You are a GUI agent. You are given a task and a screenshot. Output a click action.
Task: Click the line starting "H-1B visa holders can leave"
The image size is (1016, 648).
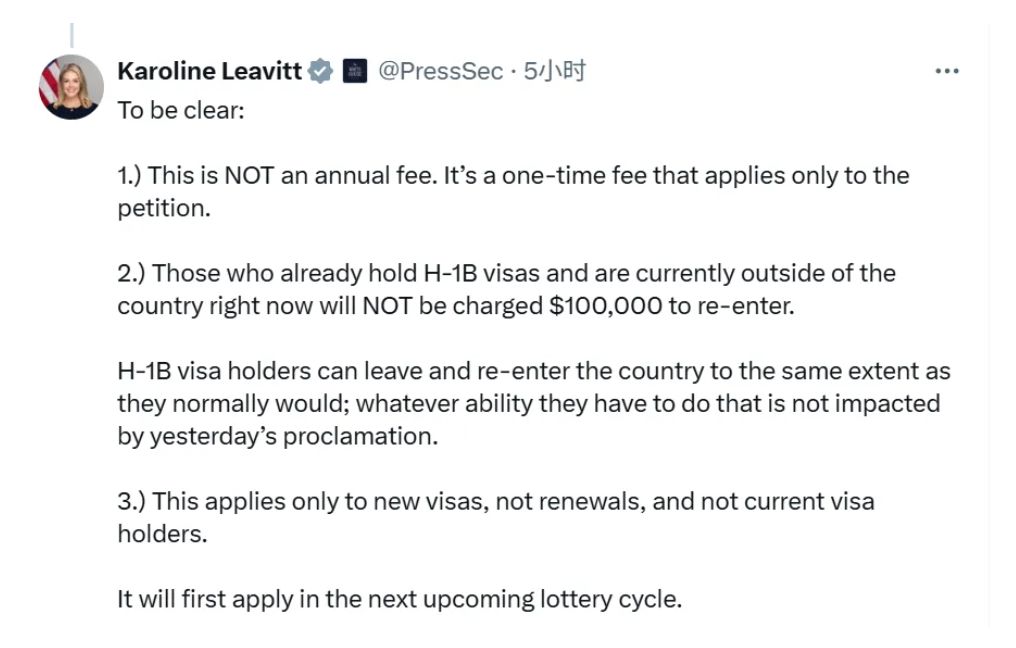click(x=533, y=371)
